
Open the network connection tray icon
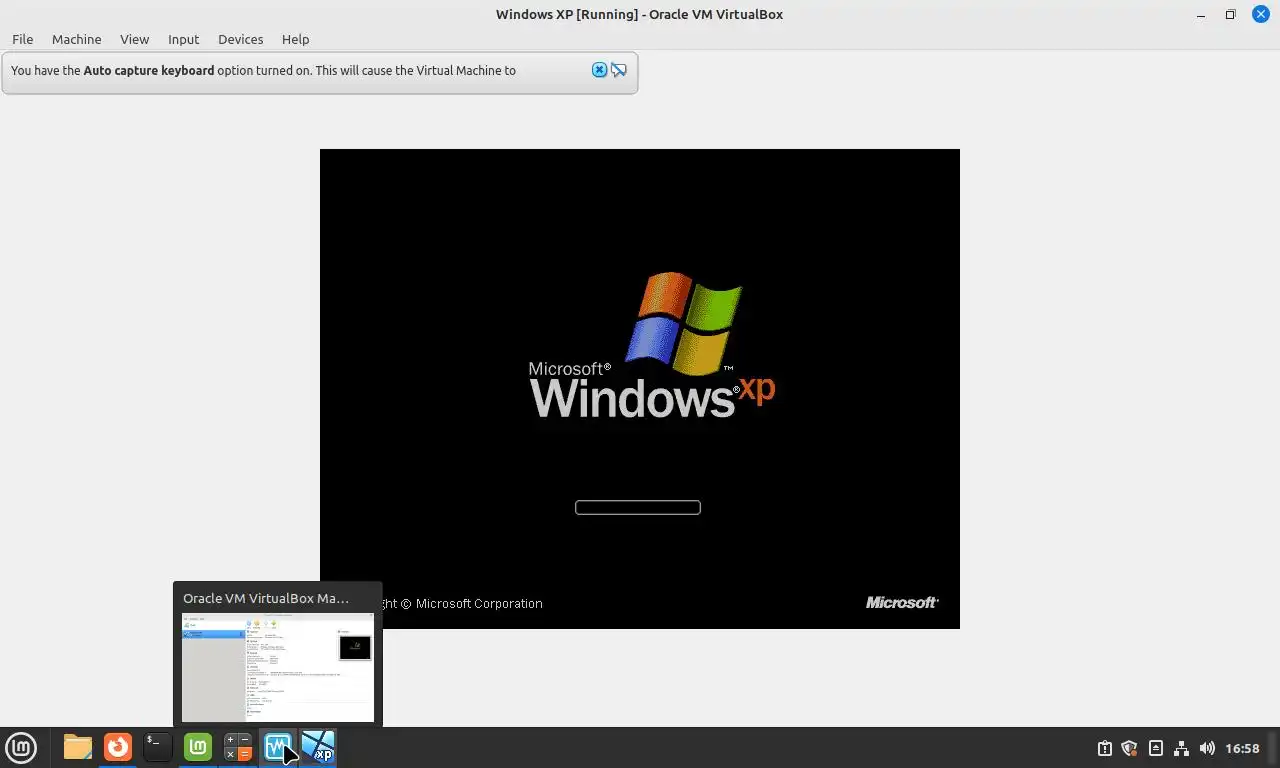pyautogui.click(x=1181, y=748)
